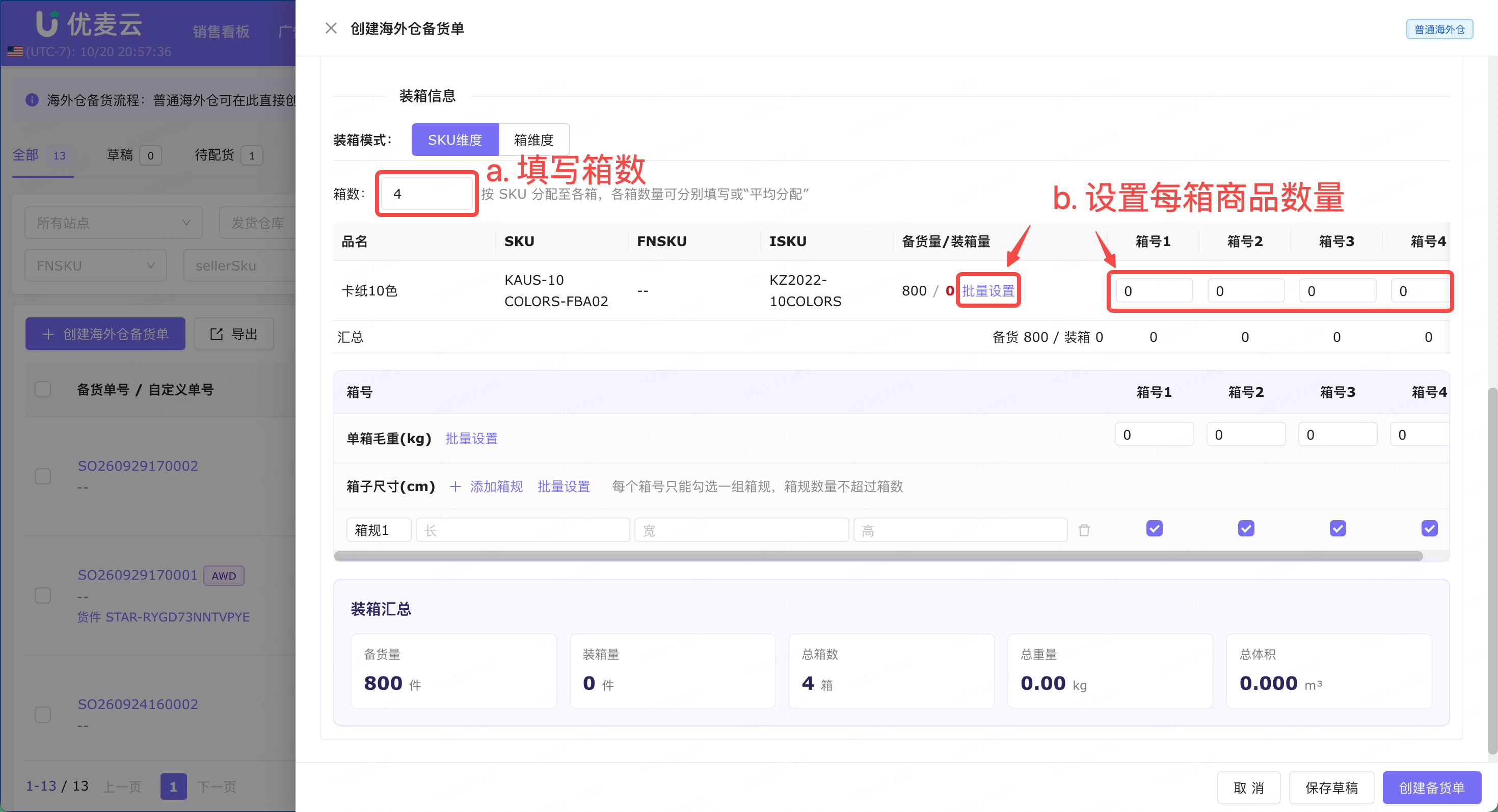Click the 创建备货单 button

click(1432, 788)
